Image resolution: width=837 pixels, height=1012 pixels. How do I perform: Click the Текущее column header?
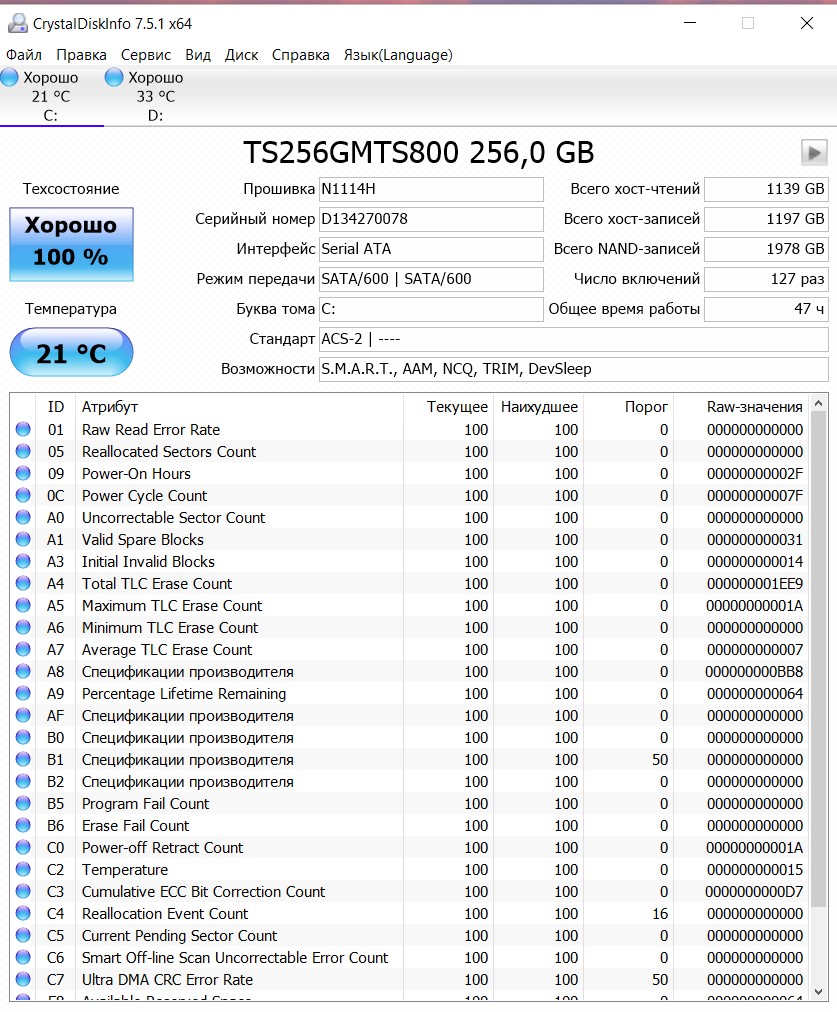point(449,407)
